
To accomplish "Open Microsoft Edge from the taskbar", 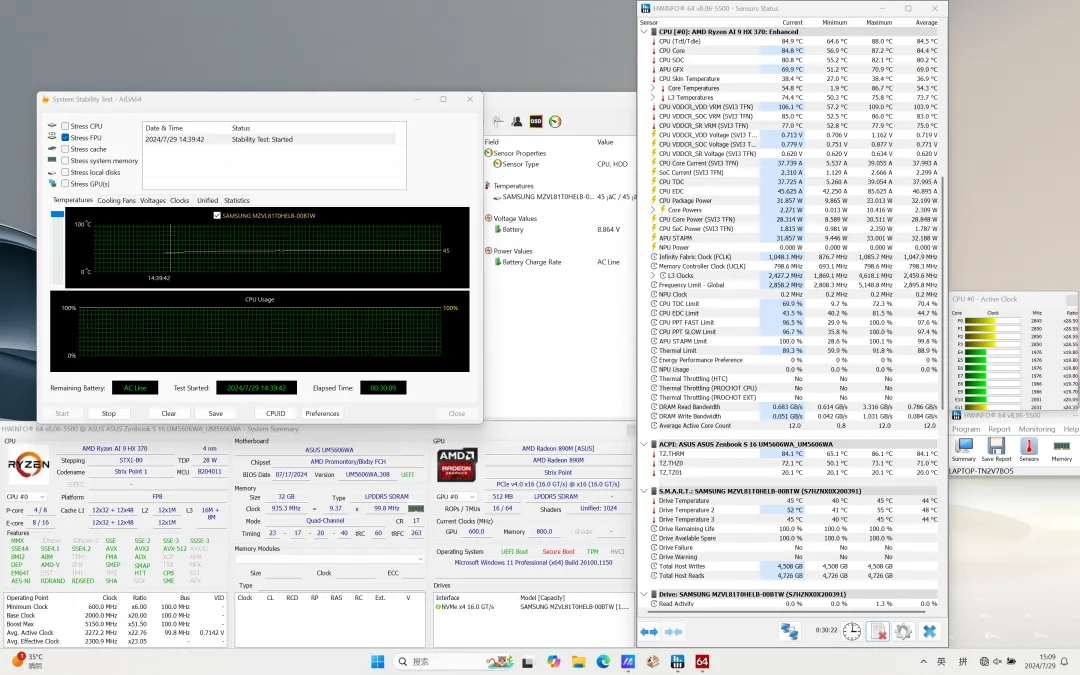I will point(603,662).
